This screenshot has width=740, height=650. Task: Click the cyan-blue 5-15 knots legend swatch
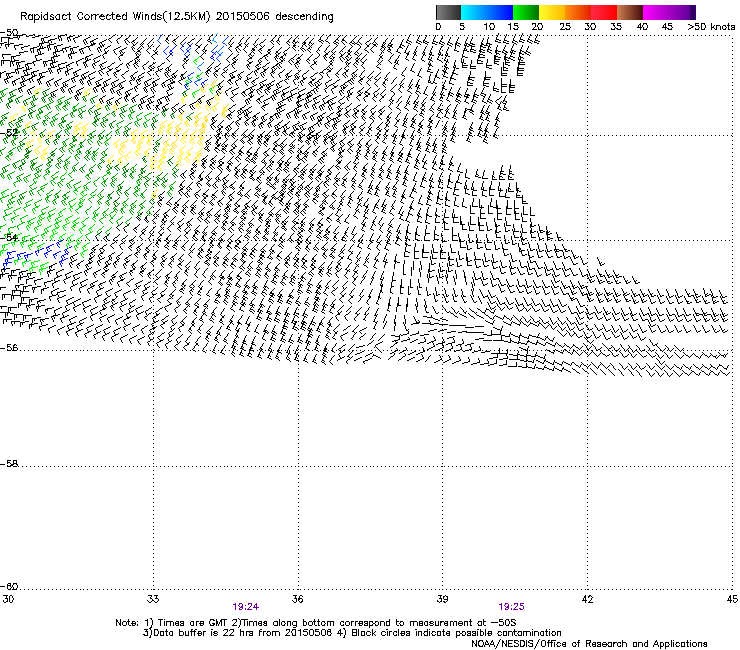point(487,12)
